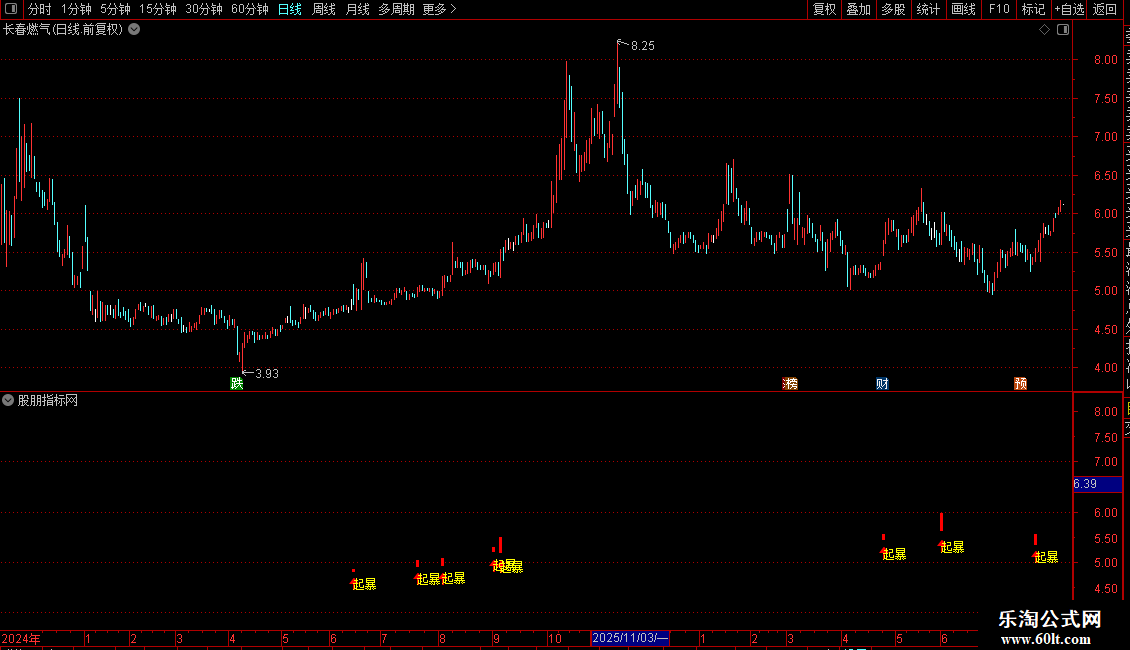Click the 8.25 high price label
This screenshot has height=650, width=1130.
click(643, 46)
